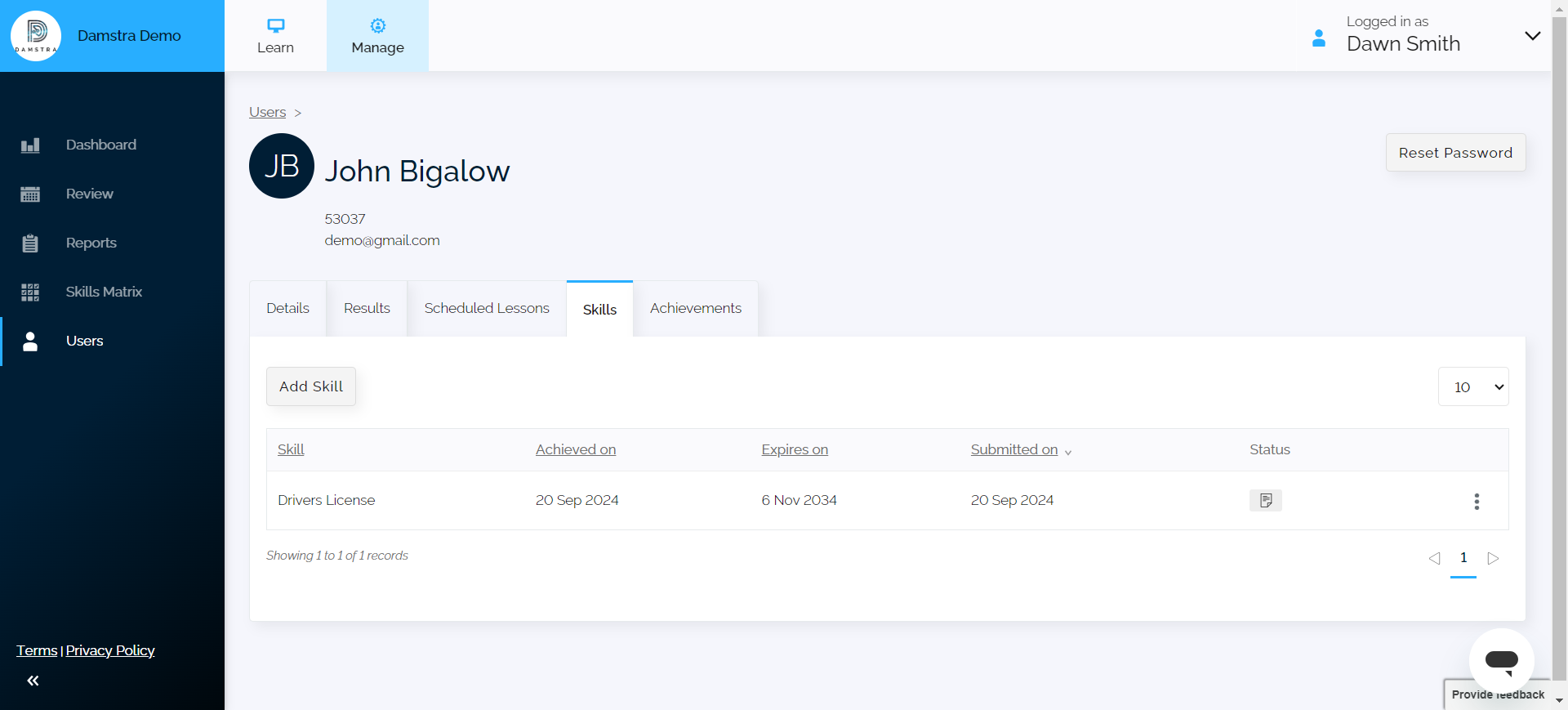The height and width of the screenshot is (710, 1568).
Task: Open the Privacy Policy link
Action: 110,650
